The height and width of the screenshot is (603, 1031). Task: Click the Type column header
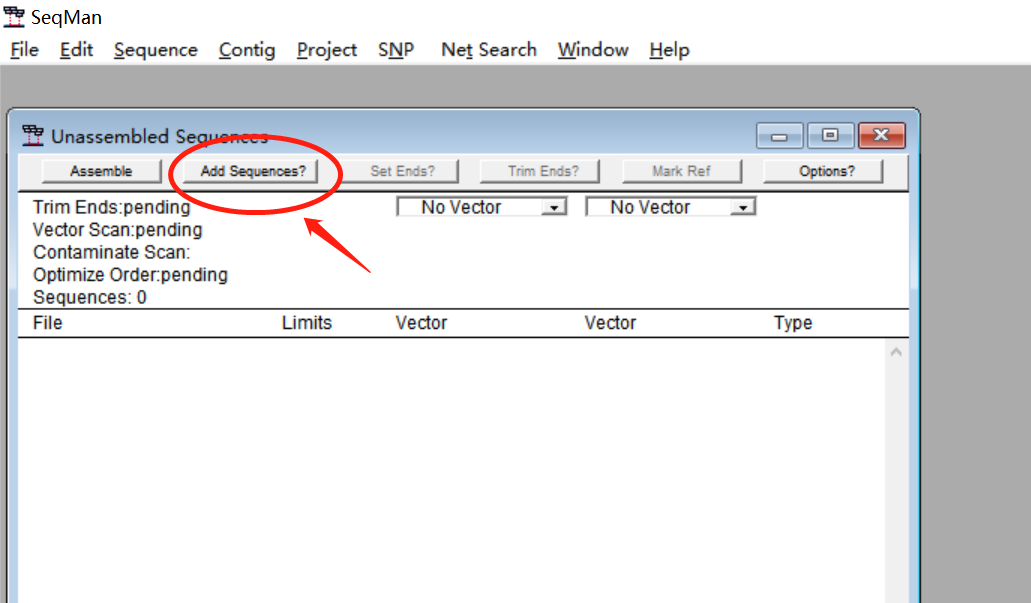(793, 323)
